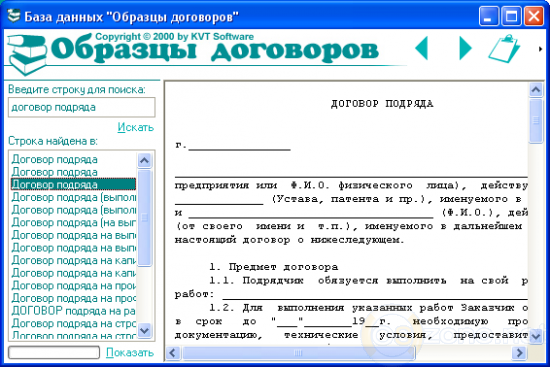Image resolution: width=550 pixels, height=367 pixels.
Task: Click the stacked books logo icon
Action: [x=27, y=53]
